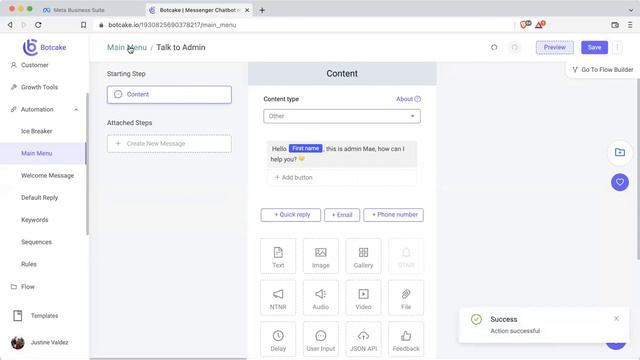Open Justine Valdez profile
Screen dimensions: 640x360
point(40,342)
